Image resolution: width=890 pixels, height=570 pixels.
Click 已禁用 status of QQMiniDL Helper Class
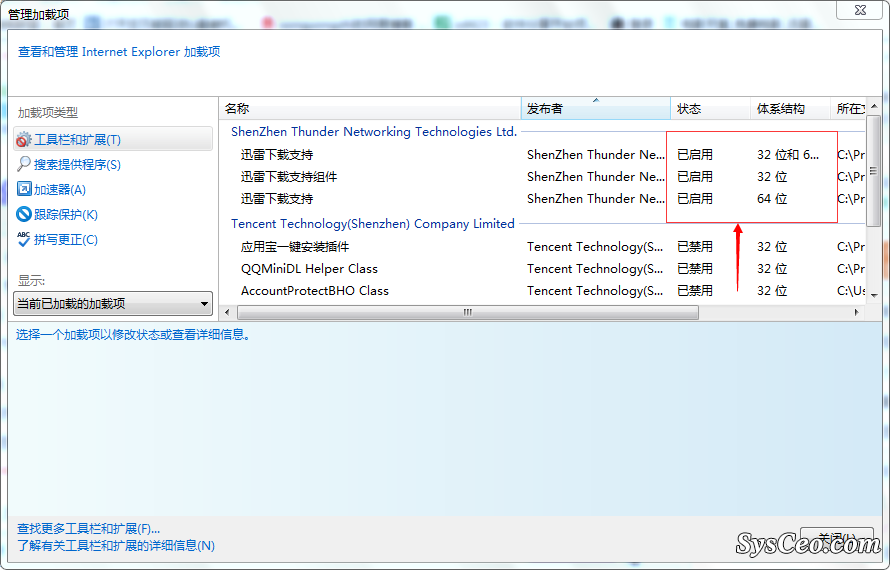(x=695, y=269)
